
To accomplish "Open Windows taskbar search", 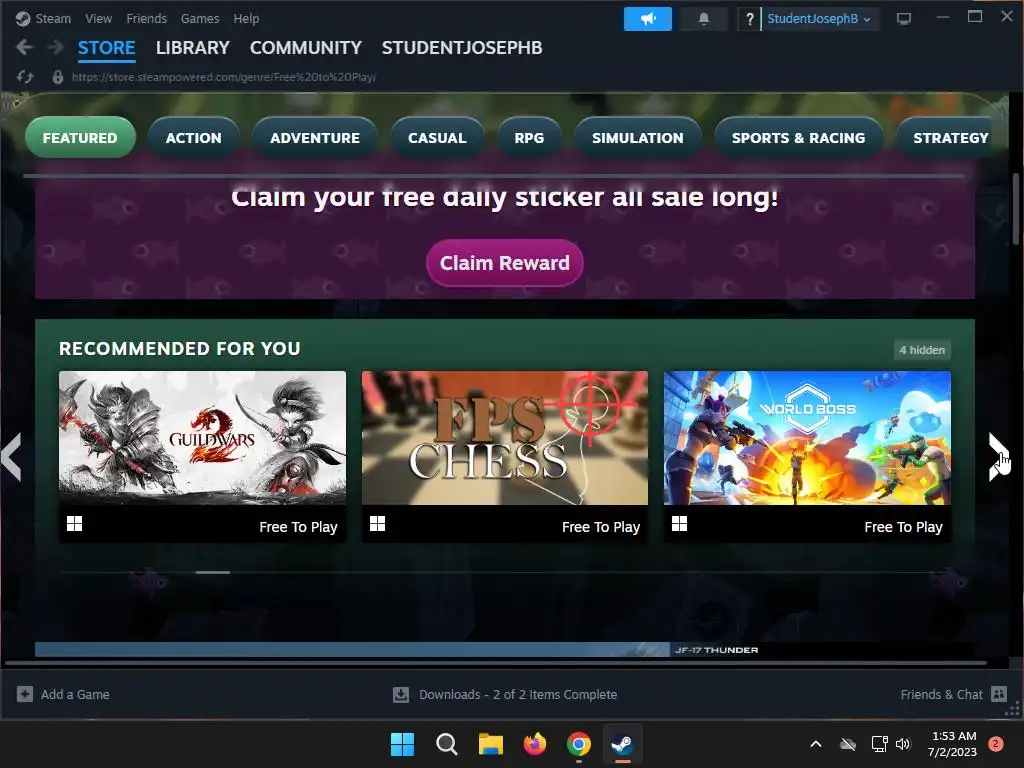I will coord(447,744).
